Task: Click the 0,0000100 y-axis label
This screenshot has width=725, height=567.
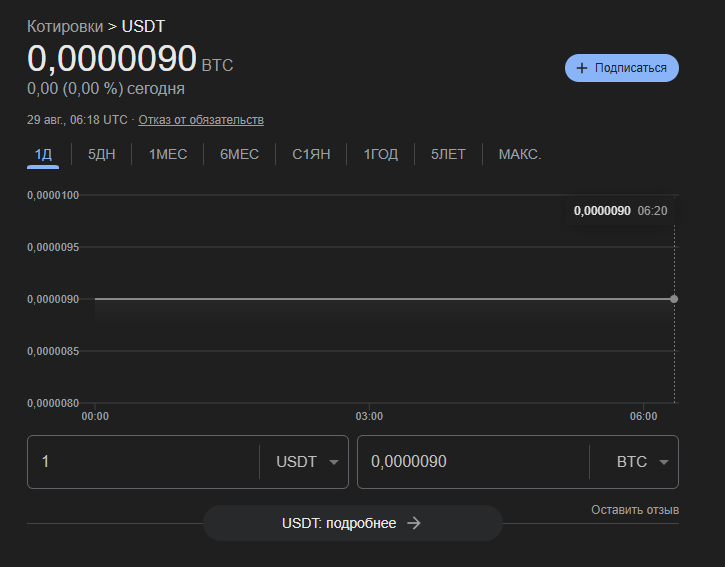Action: pos(53,195)
